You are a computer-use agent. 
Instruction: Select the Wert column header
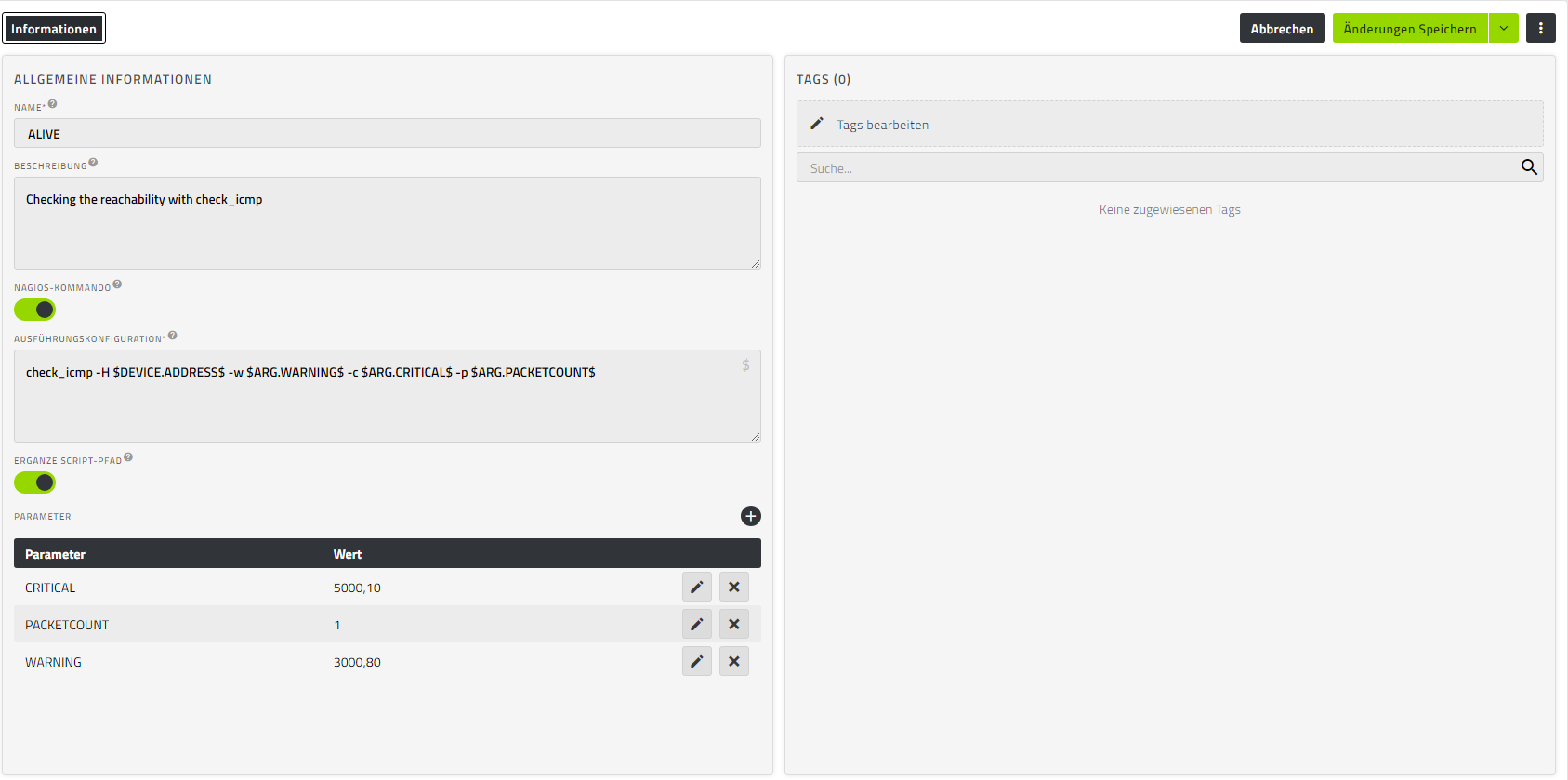click(x=348, y=554)
